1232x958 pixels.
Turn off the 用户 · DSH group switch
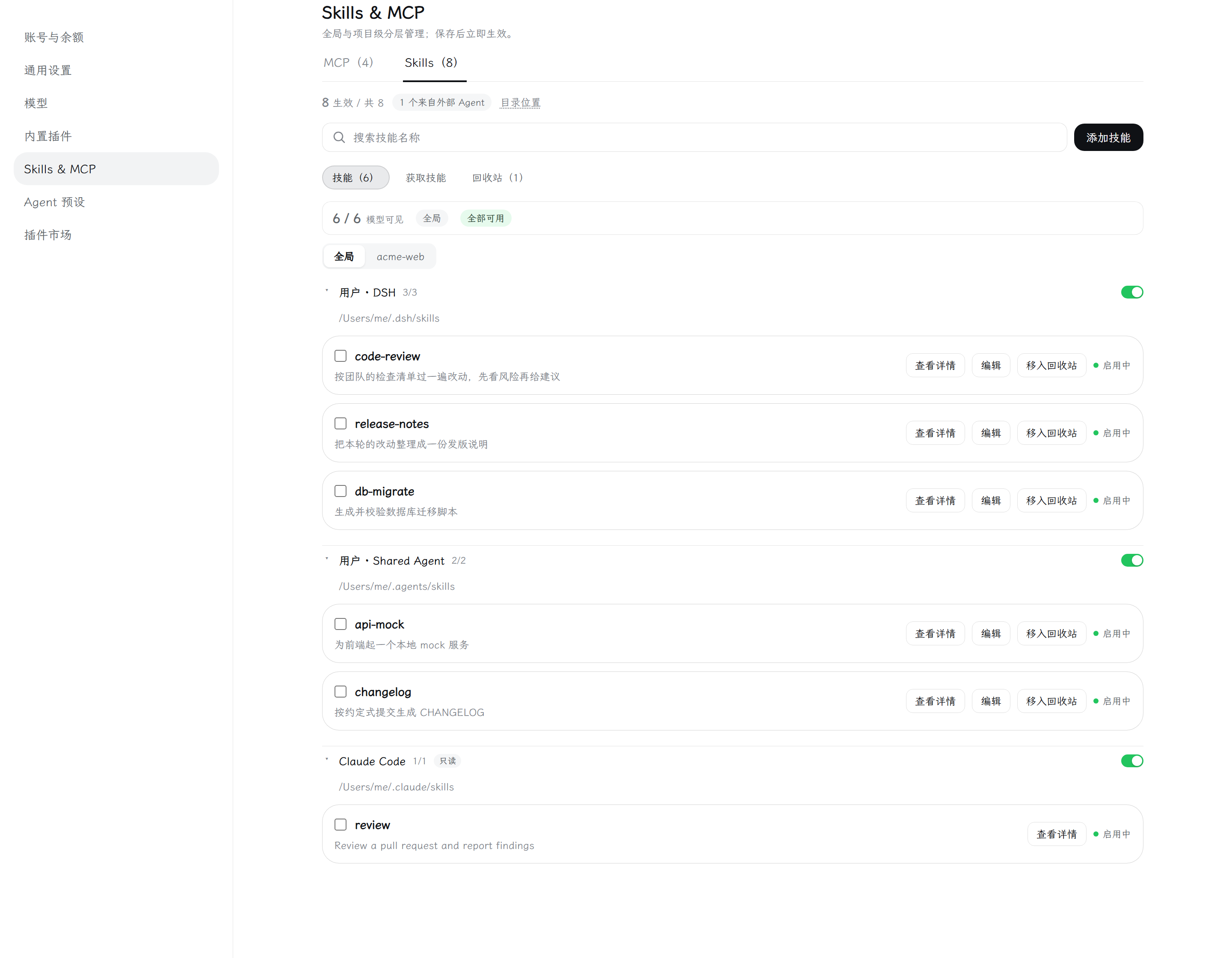(x=1131, y=292)
